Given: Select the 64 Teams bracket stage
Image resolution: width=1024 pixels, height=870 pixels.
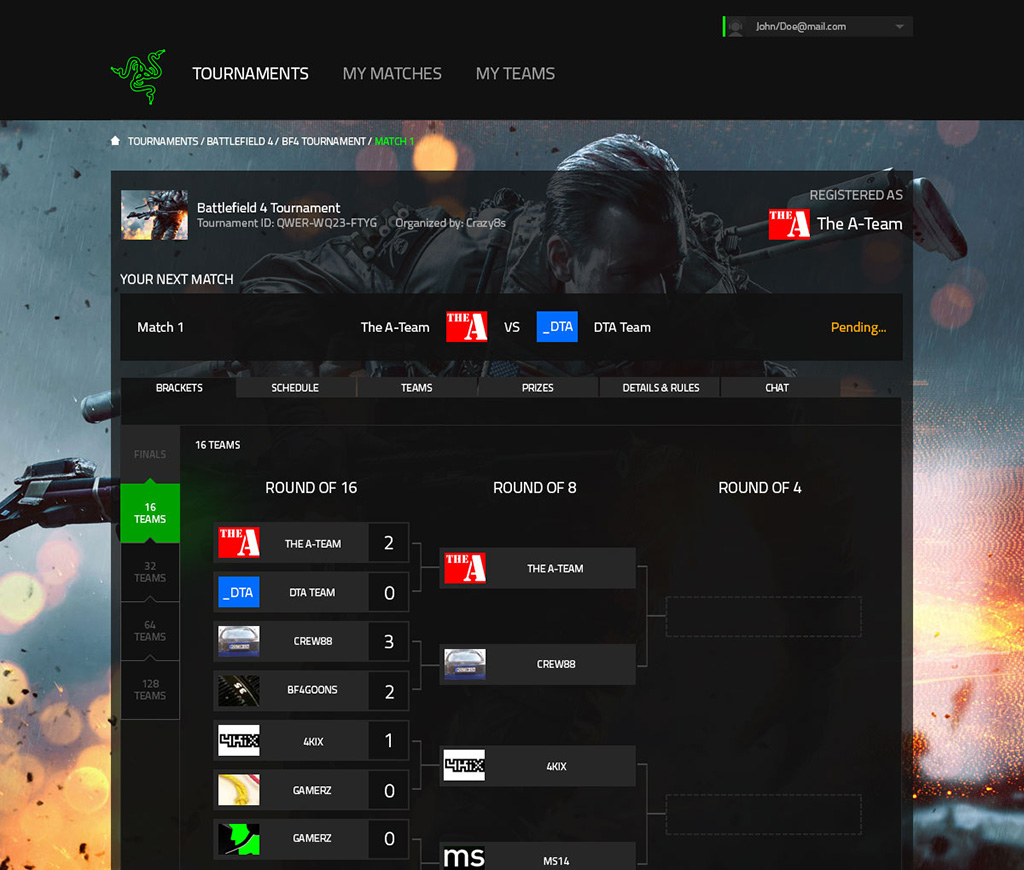Looking at the screenshot, I should point(150,630).
